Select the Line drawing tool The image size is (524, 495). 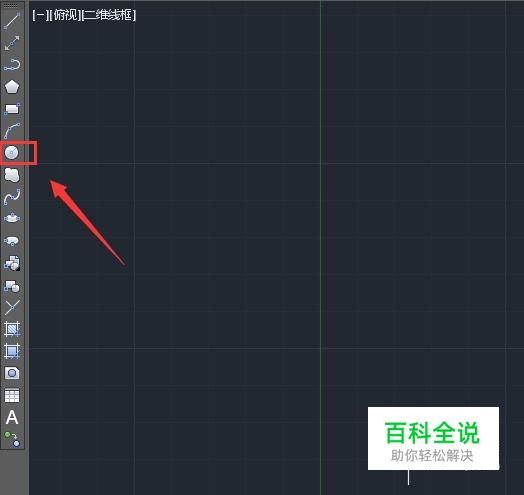click(x=12, y=20)
